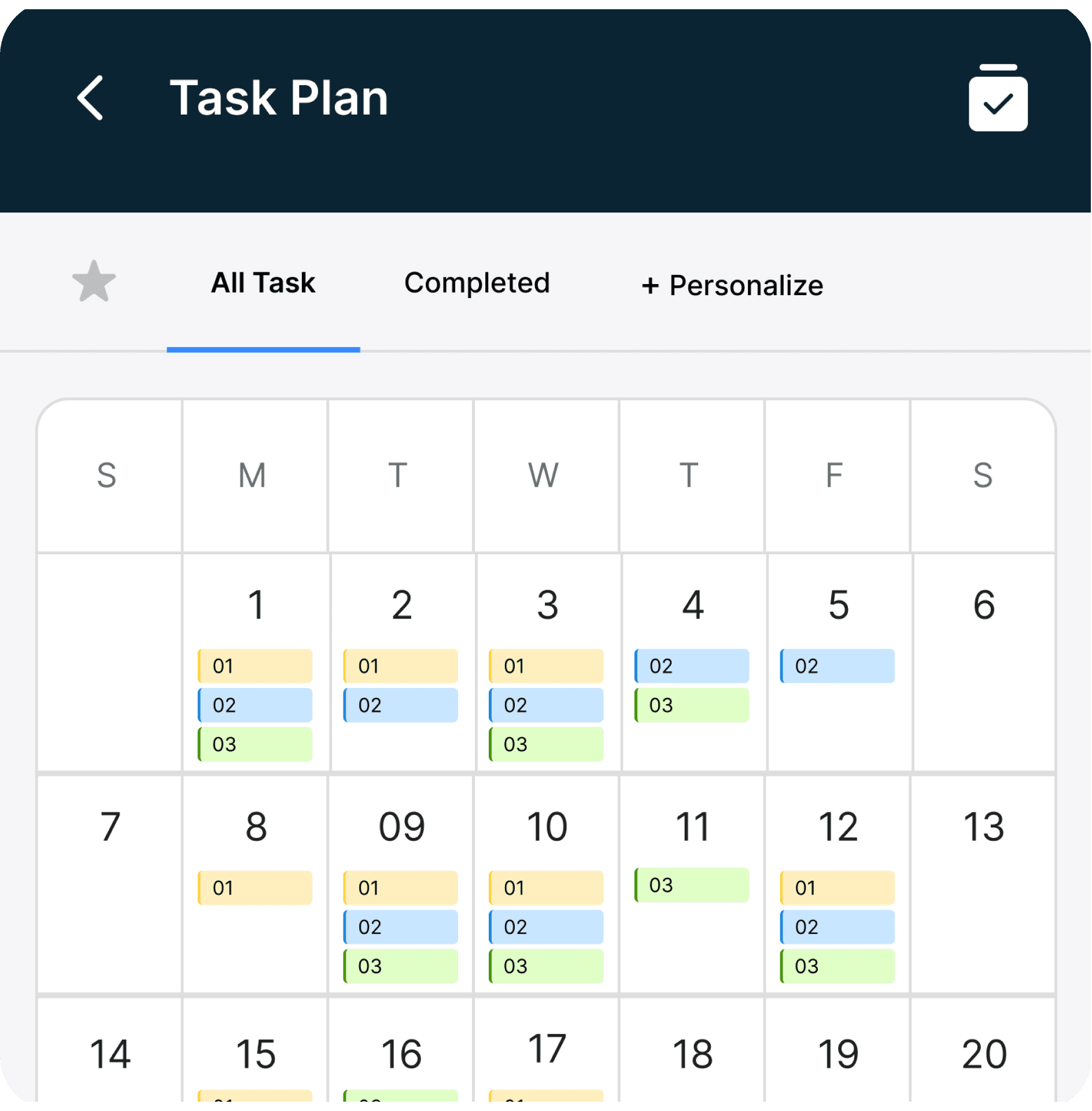The image size is (1092, 1111).
Task: Select task 02 on day 09
Action: tap(400, 927)
